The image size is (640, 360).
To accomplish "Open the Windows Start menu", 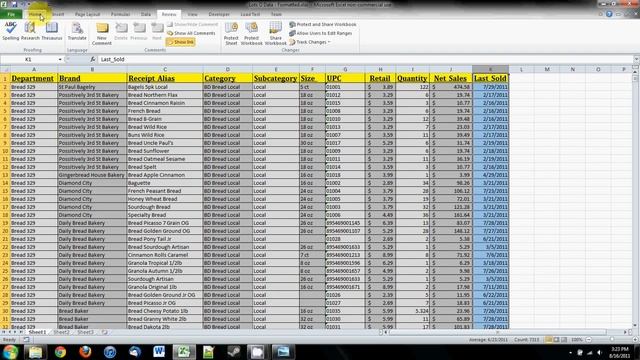I will [x=10, y=352].
